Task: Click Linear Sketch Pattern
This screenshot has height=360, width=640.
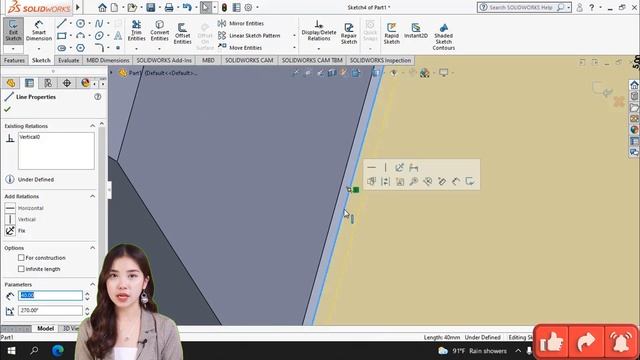Action: coord(249,36)
